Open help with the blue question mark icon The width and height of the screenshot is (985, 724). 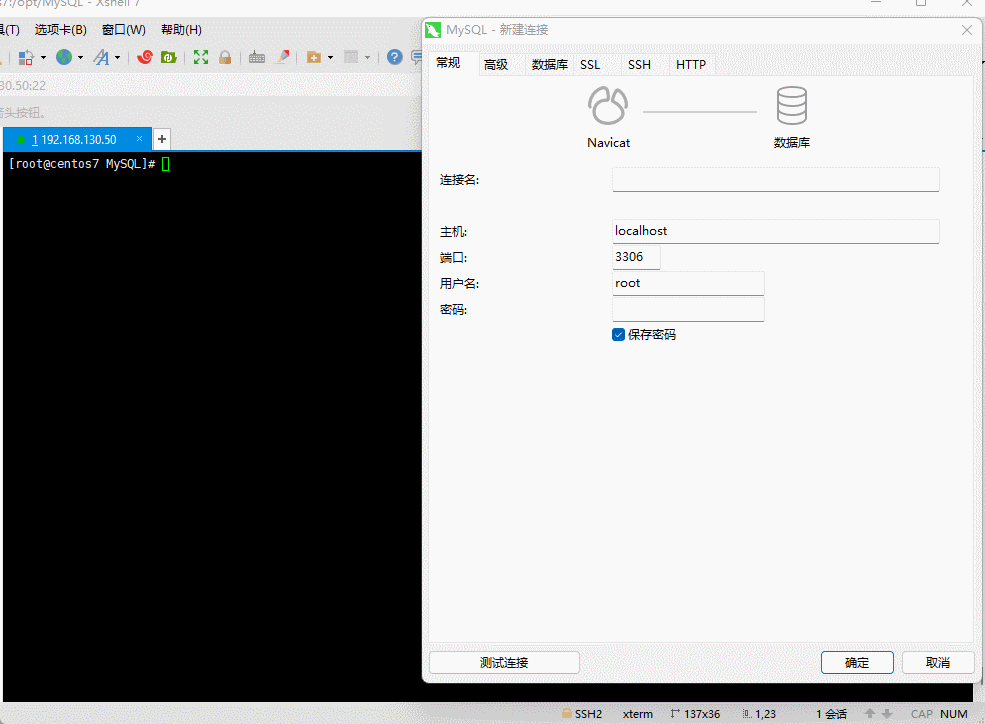395,57
